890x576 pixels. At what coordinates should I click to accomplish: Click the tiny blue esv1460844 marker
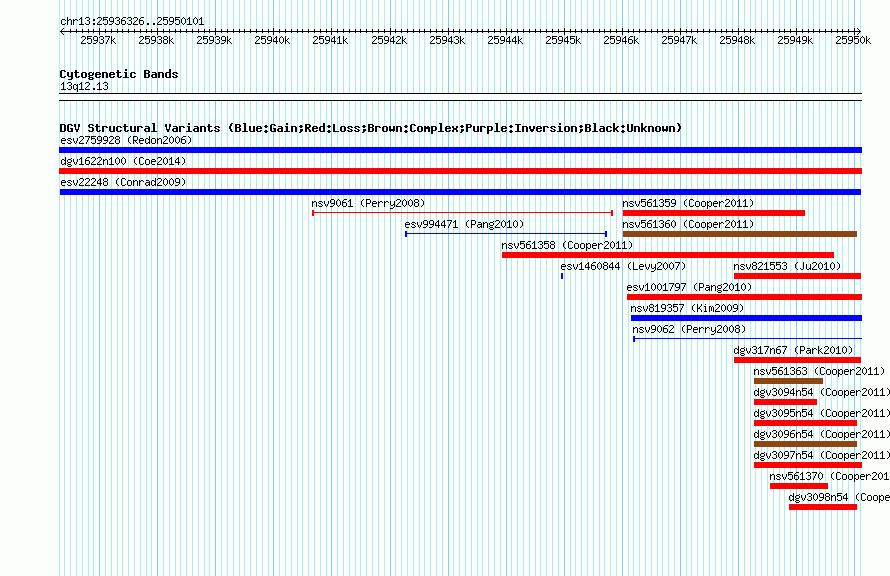(562, 276)
